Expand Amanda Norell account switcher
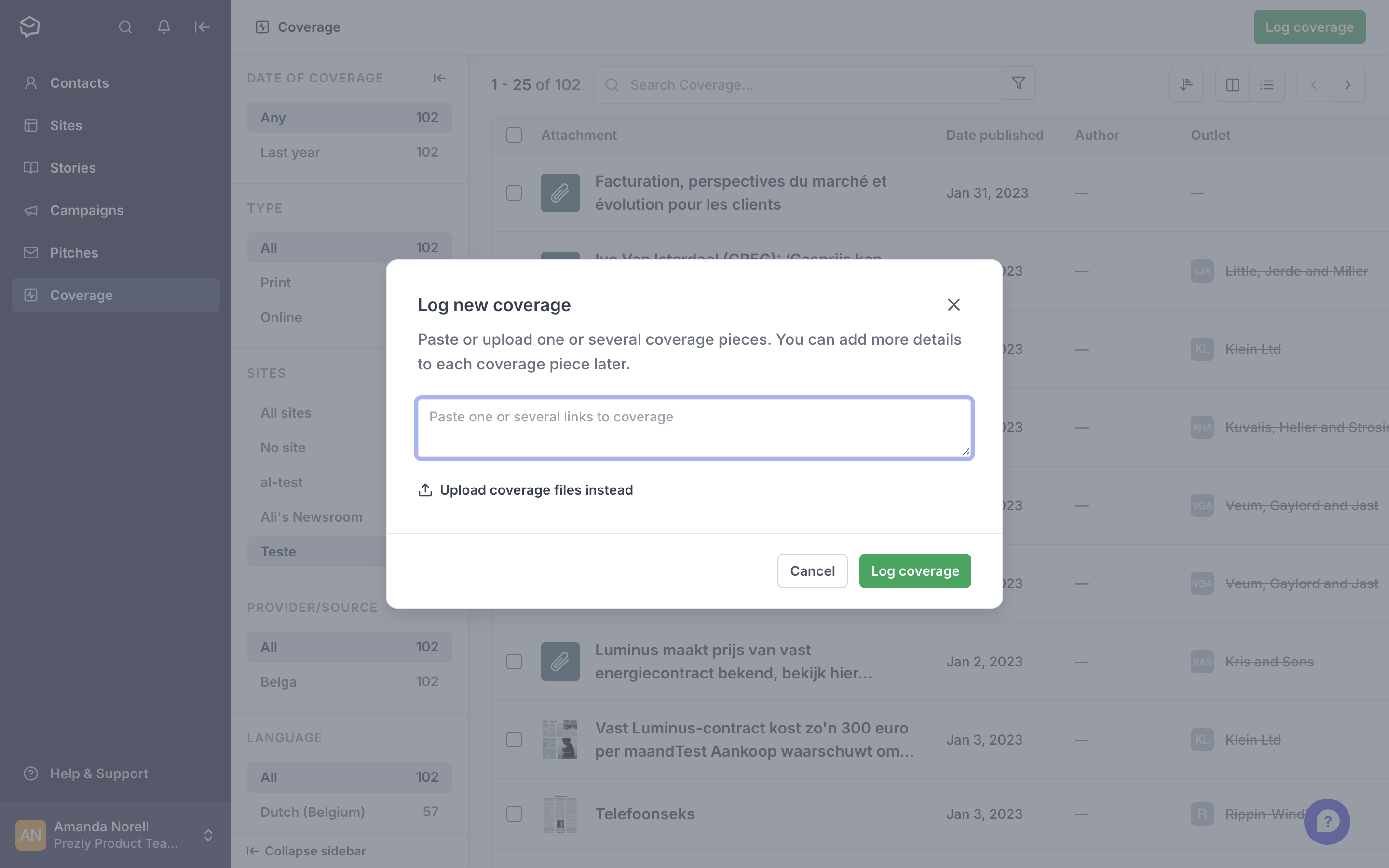 (x=208, y=835)
